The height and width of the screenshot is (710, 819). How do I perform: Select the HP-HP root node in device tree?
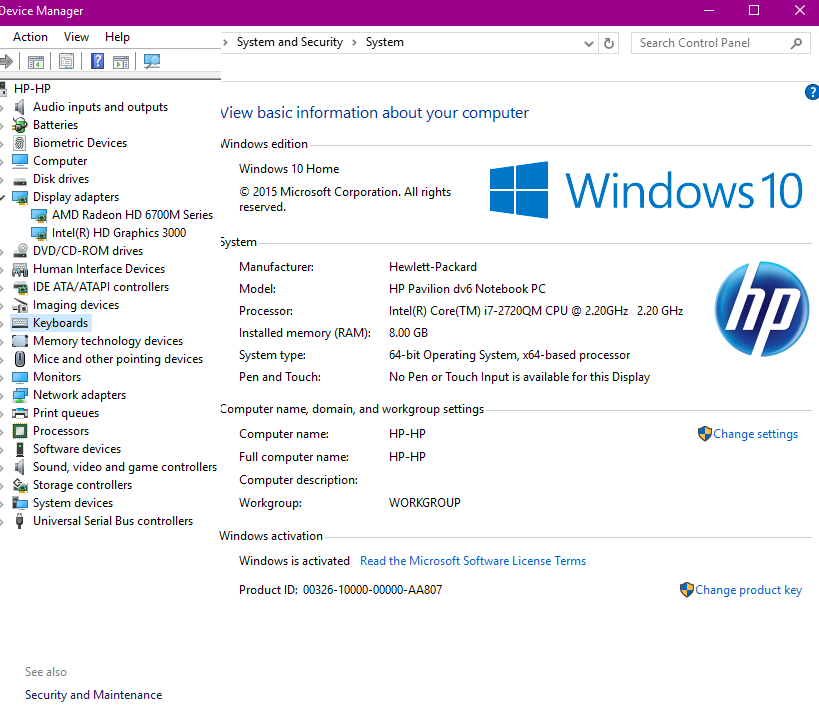(32, 89)
